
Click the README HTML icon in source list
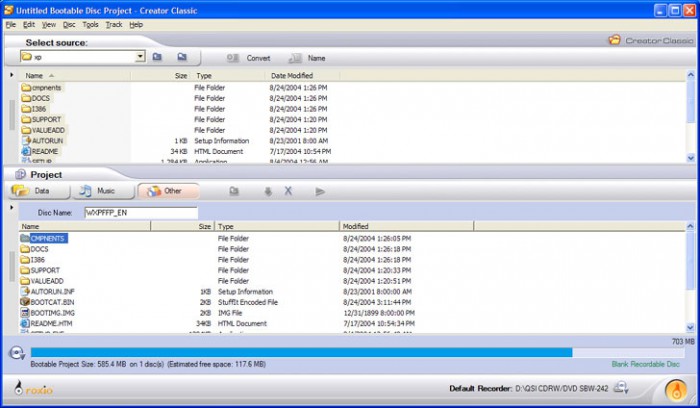(x=26, y=151)
